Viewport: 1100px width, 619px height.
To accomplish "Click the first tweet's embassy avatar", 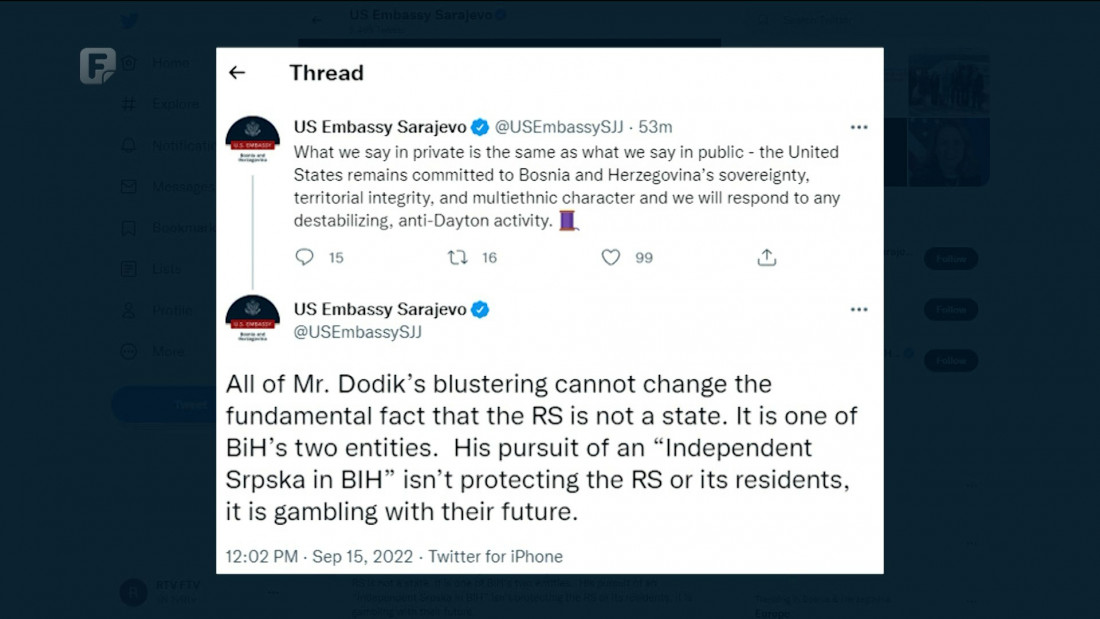I will [252, 140].
